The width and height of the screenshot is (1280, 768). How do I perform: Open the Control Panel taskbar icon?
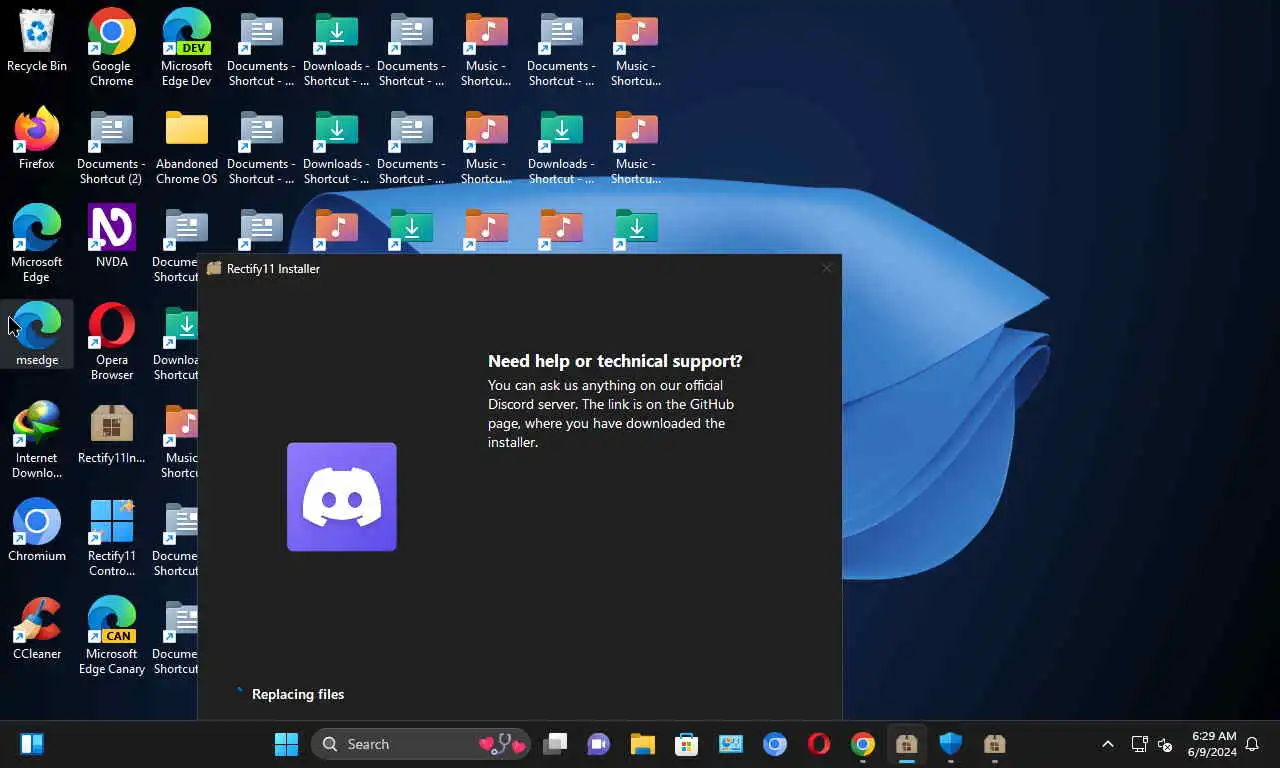731,744
